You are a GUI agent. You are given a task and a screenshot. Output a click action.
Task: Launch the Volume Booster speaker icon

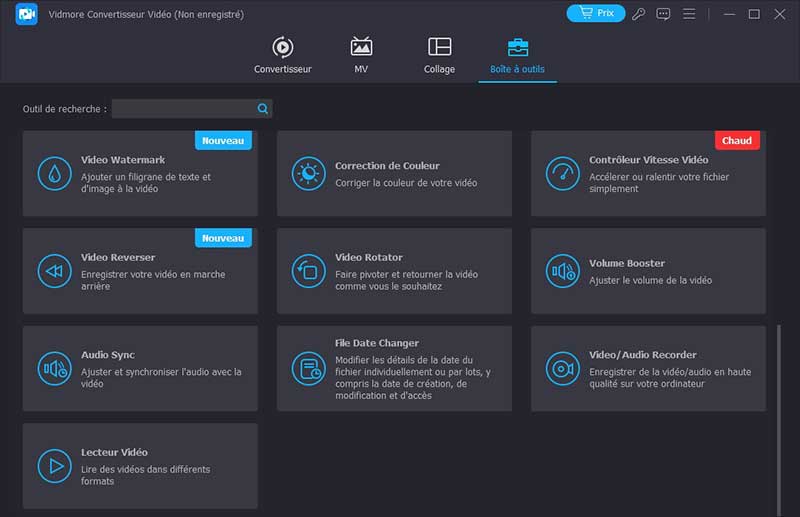click(x=562, y=271)
